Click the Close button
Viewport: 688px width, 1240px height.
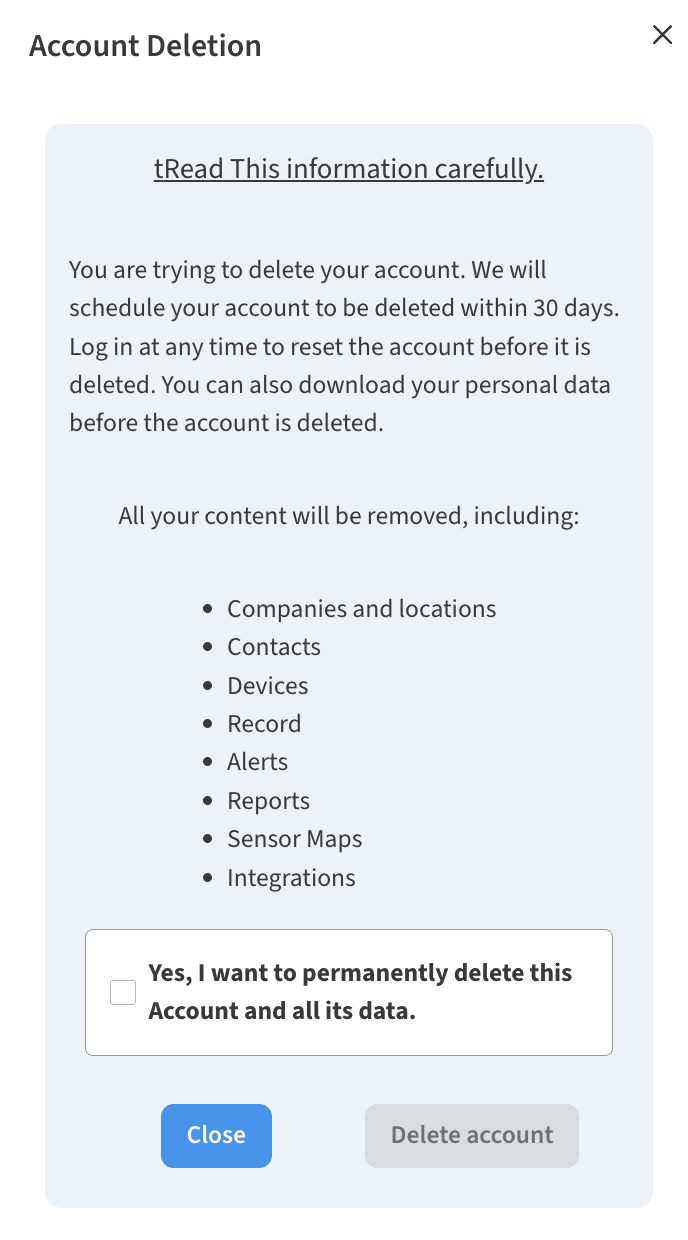pos(216,1135)
